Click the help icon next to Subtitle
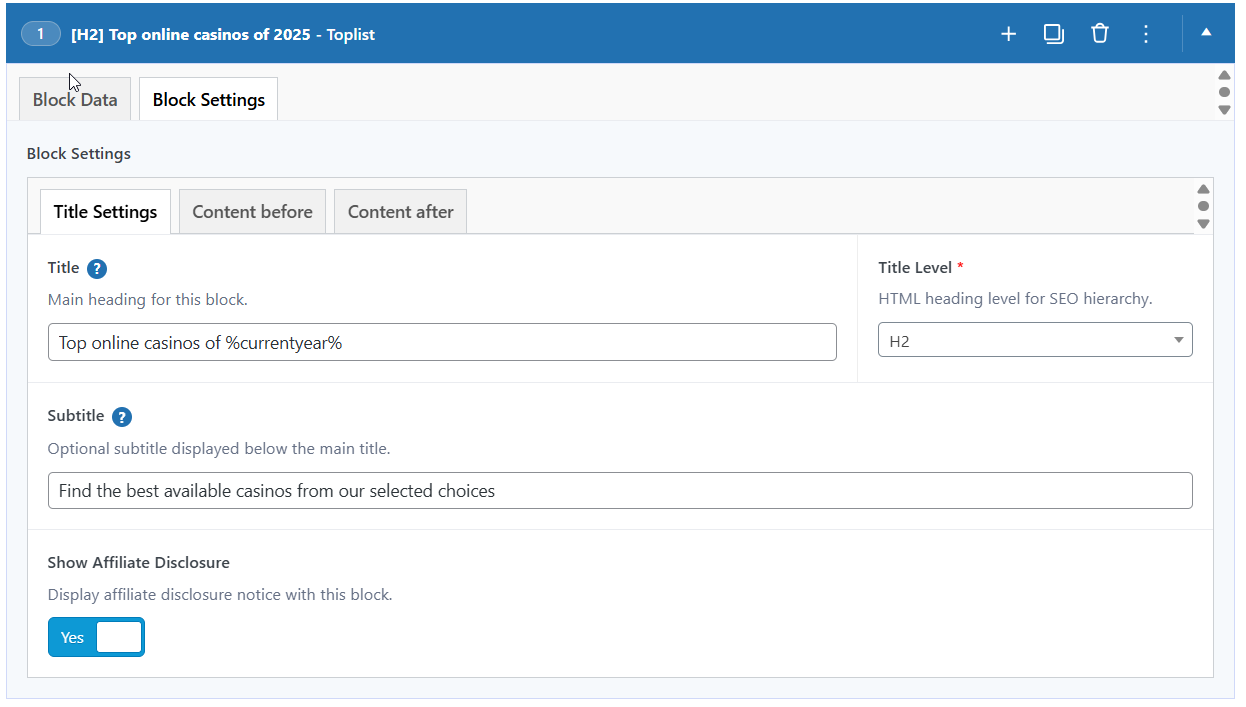1246x707 pixels. pos(122,417)
